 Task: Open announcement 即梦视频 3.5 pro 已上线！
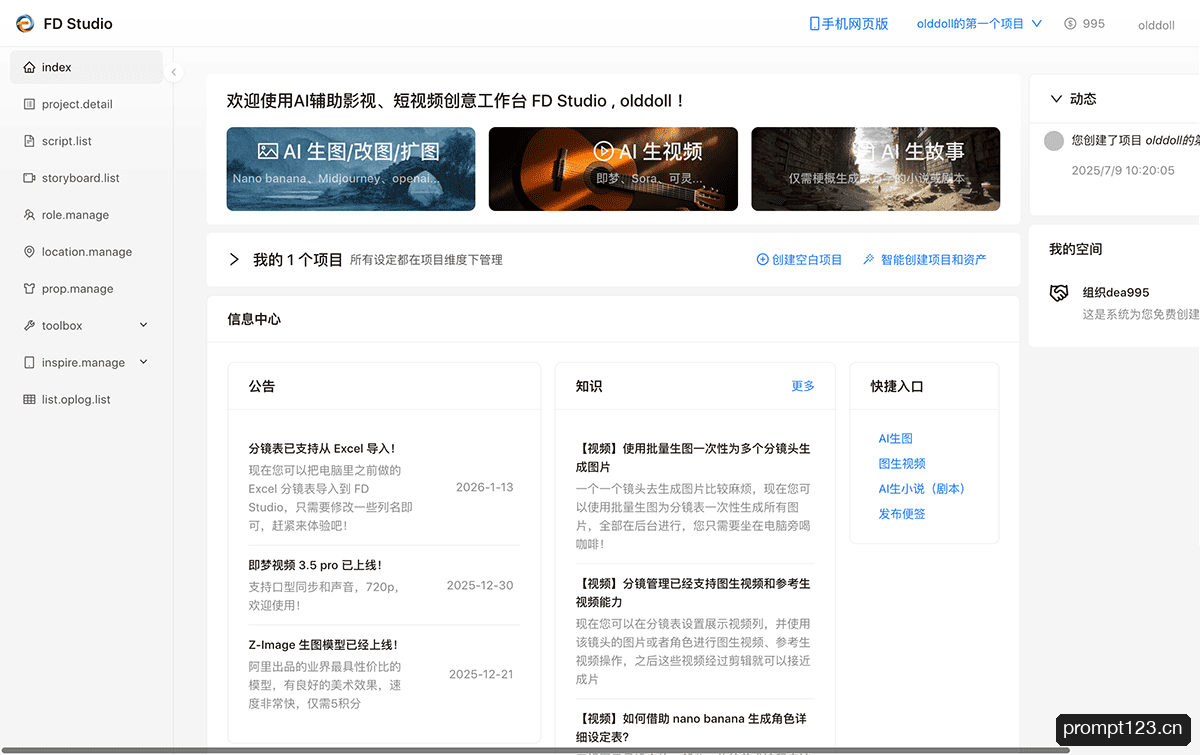(x=315, y=565)
